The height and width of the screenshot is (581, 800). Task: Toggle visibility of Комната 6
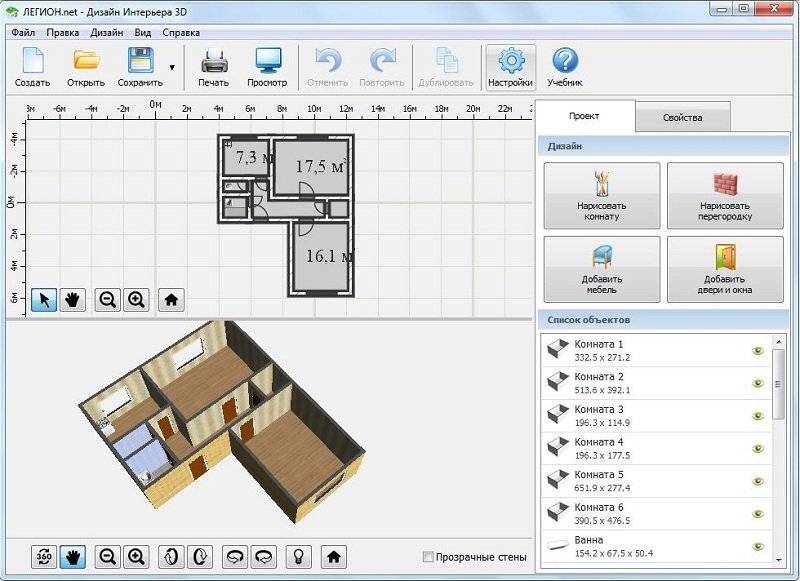pyautogui.click(x=758, y=514)
